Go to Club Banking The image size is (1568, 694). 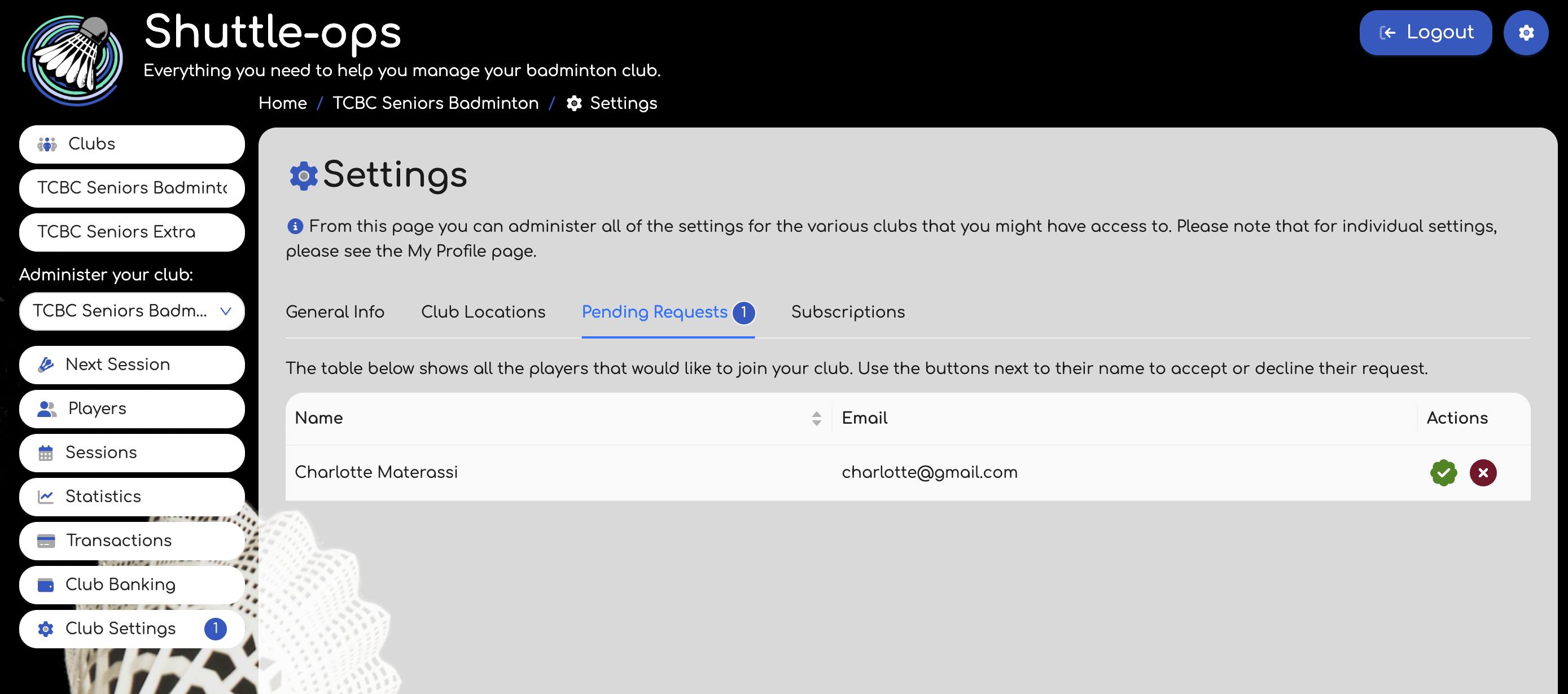click(x=132, y=585)
